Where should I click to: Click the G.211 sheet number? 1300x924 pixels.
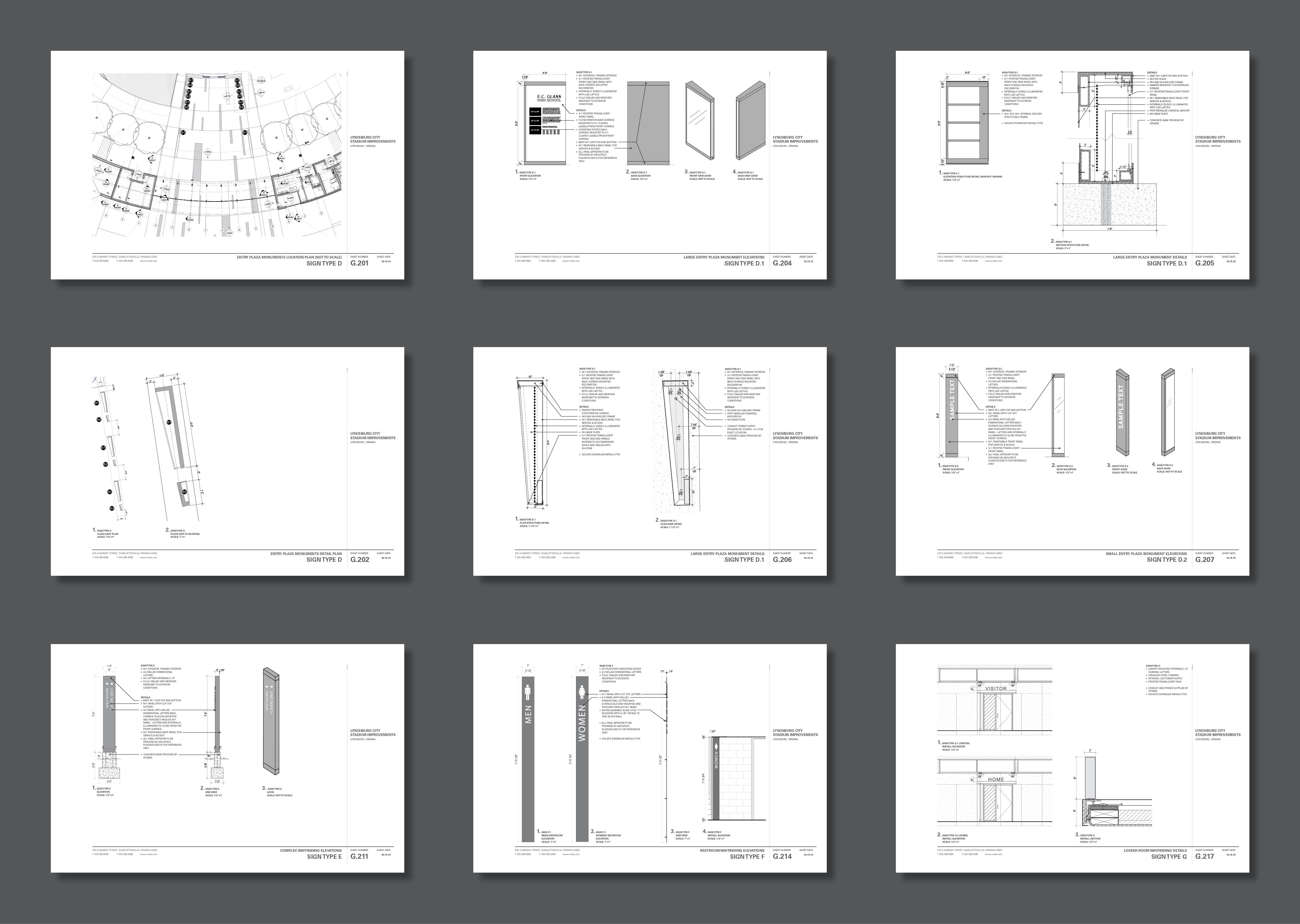[360, 856]
